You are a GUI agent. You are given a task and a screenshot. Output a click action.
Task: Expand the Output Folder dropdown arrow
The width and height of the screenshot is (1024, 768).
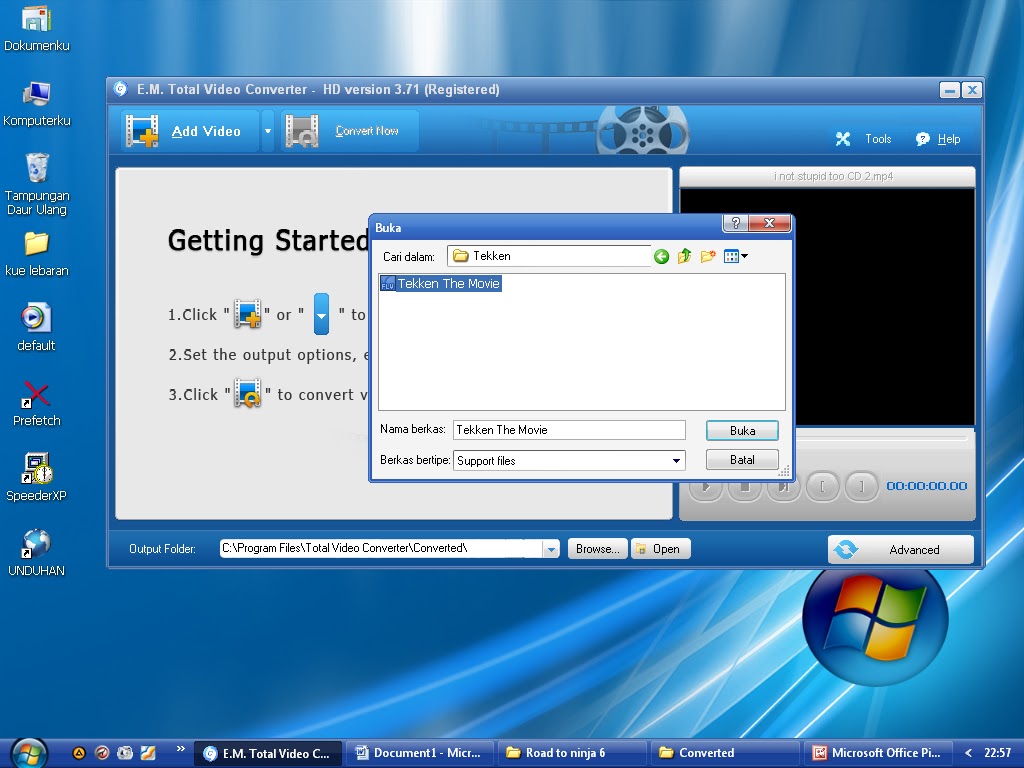pyautogui.click(x=551, y=549)
